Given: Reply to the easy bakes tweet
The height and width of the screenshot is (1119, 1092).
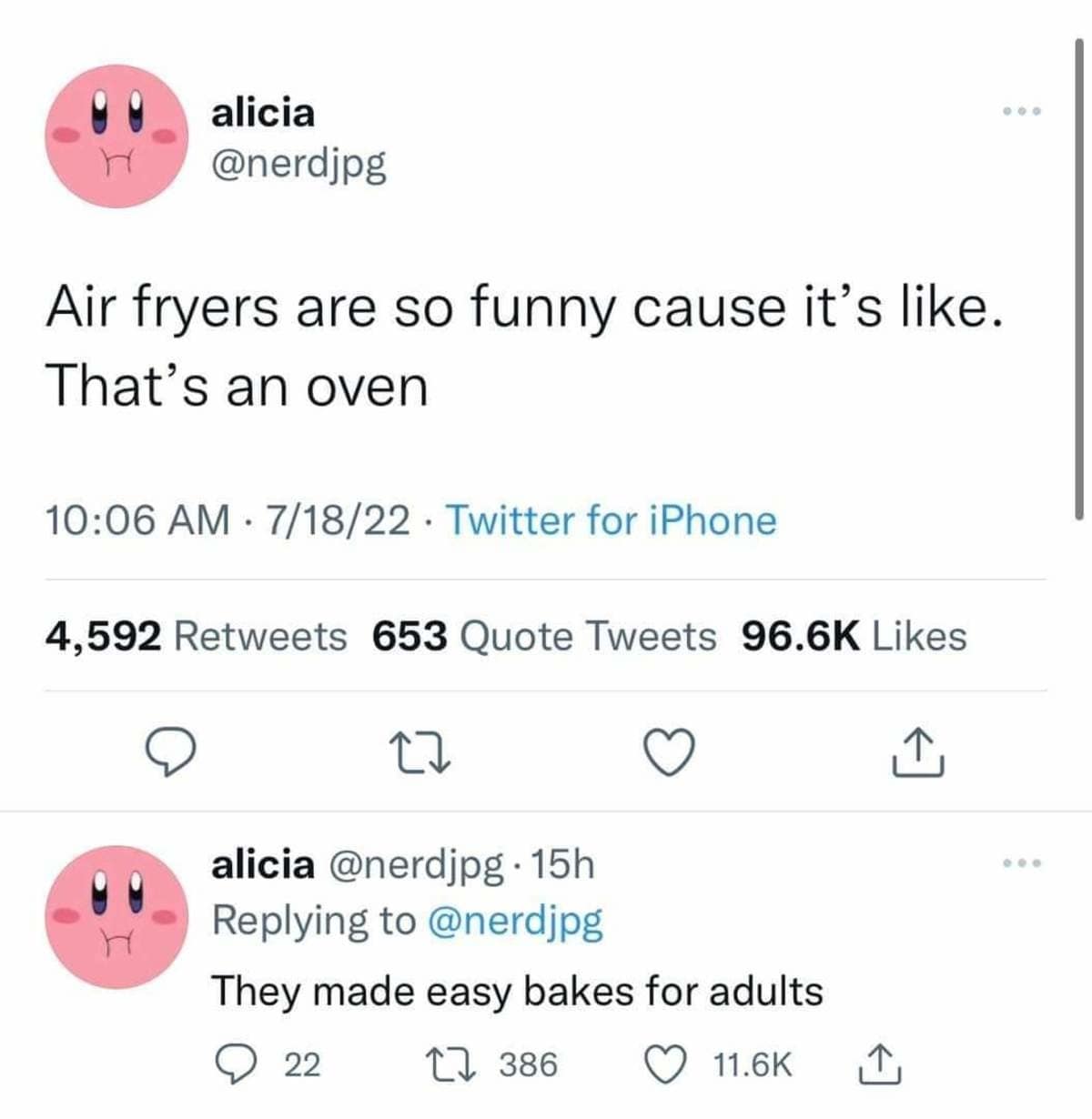Looking at the screenshot, I should coord(235,1063).
